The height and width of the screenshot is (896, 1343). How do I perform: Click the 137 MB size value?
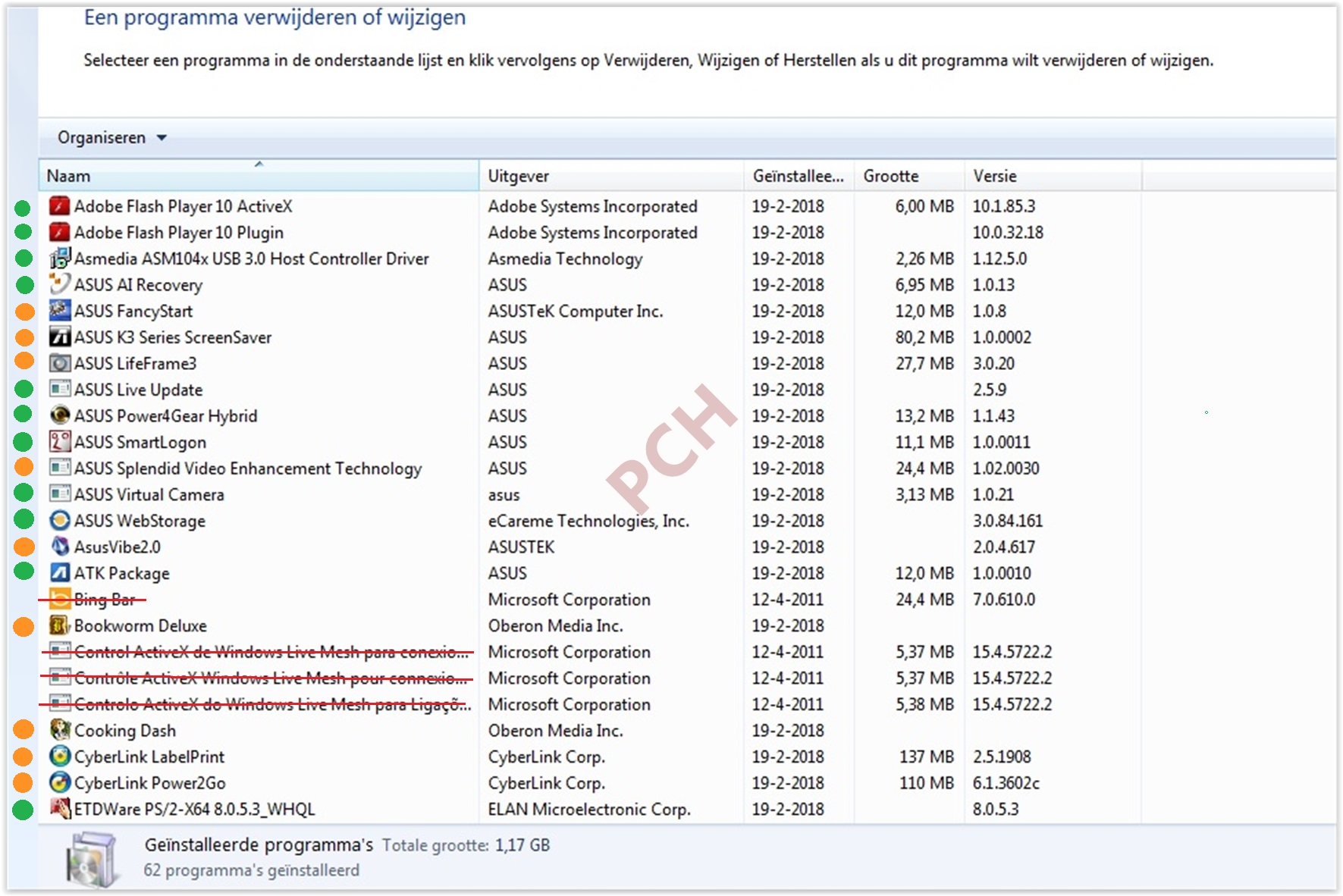coord(927,757)
